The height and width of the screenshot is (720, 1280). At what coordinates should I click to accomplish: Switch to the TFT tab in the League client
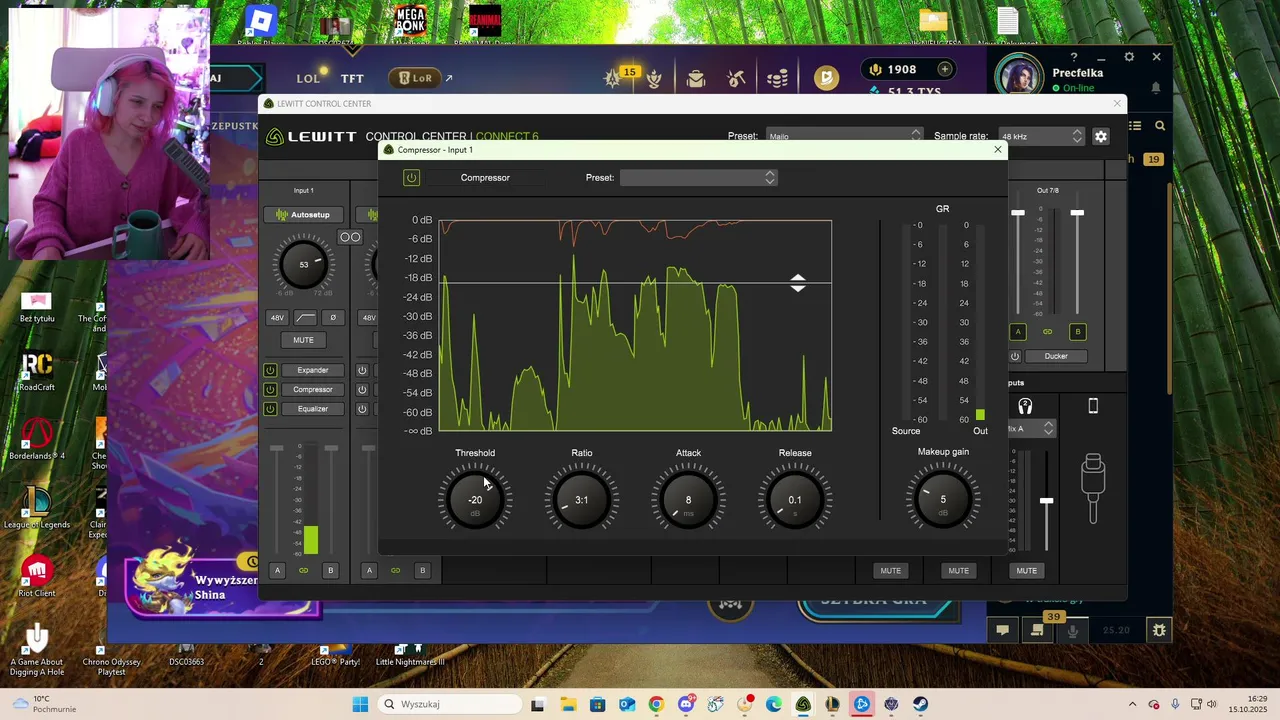(352, 78)
